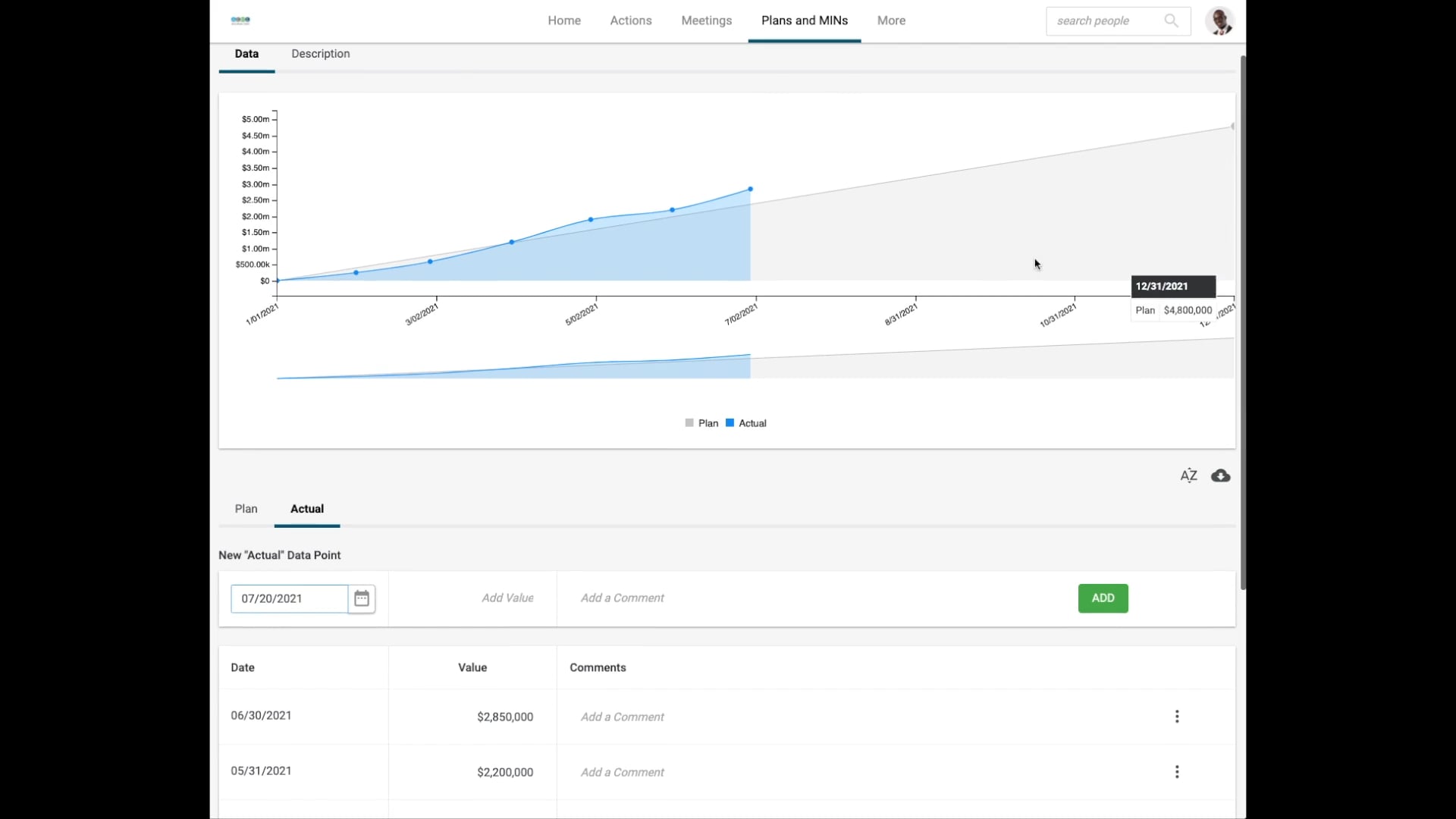Click the $2,200,000 value cell

tap(505, 772)
